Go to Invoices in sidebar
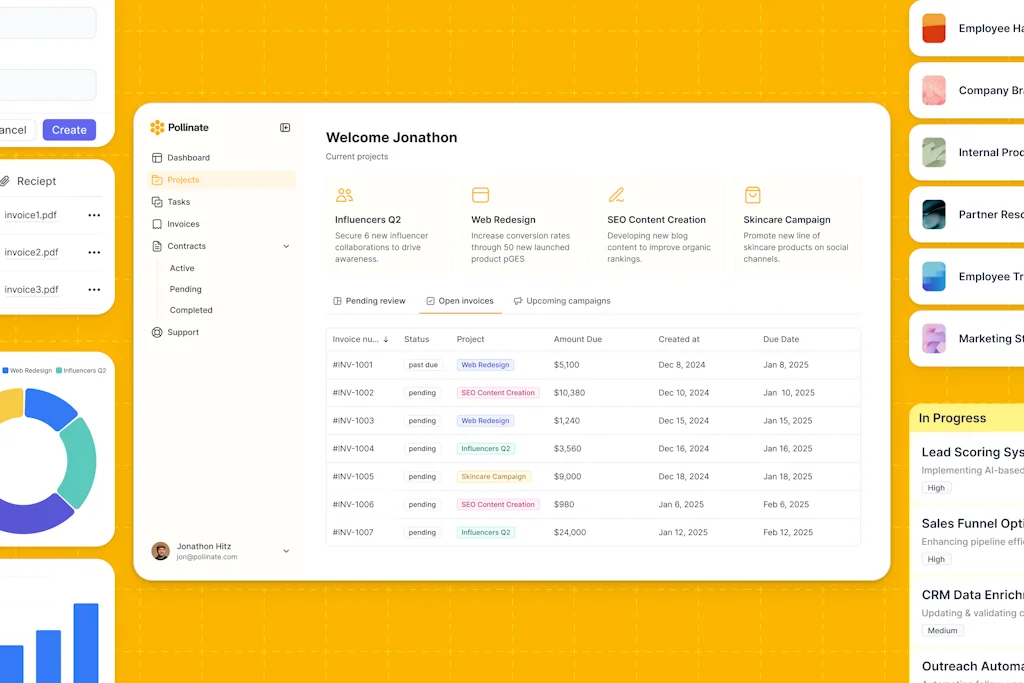 pyautogui.click(x=183, y=224)
